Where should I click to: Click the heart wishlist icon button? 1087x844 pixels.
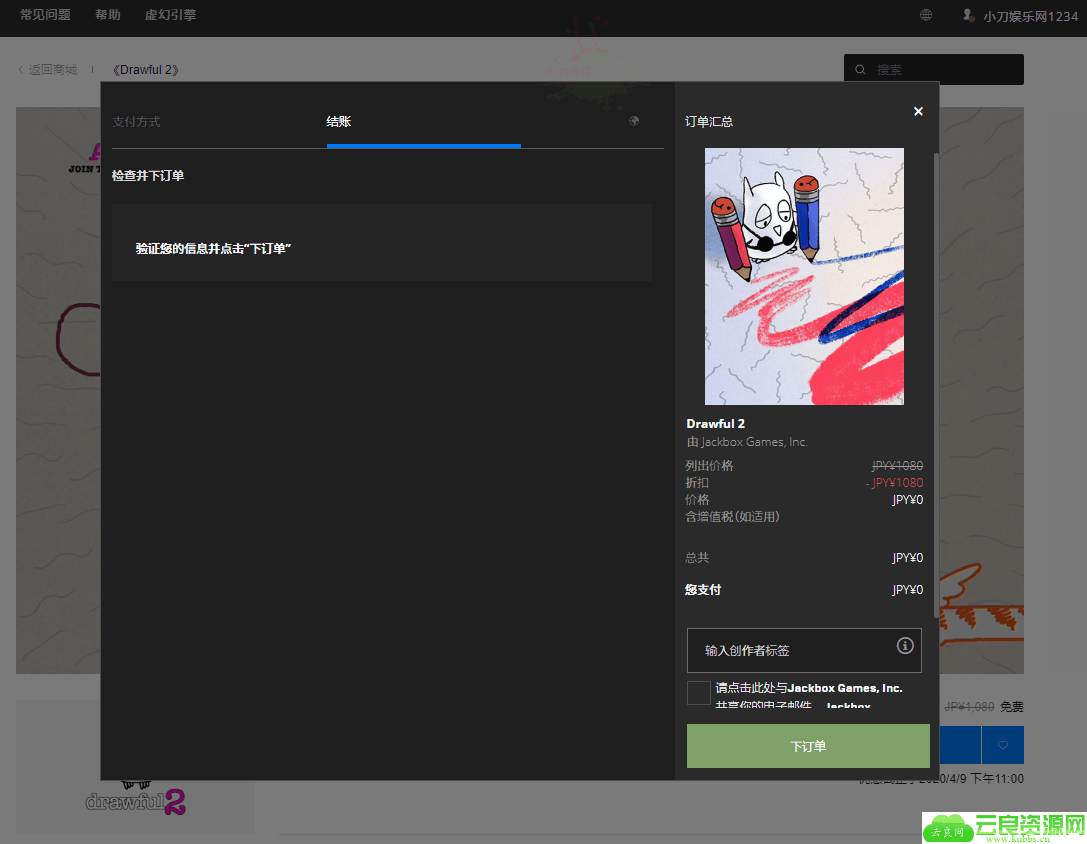coord(1003,745)
